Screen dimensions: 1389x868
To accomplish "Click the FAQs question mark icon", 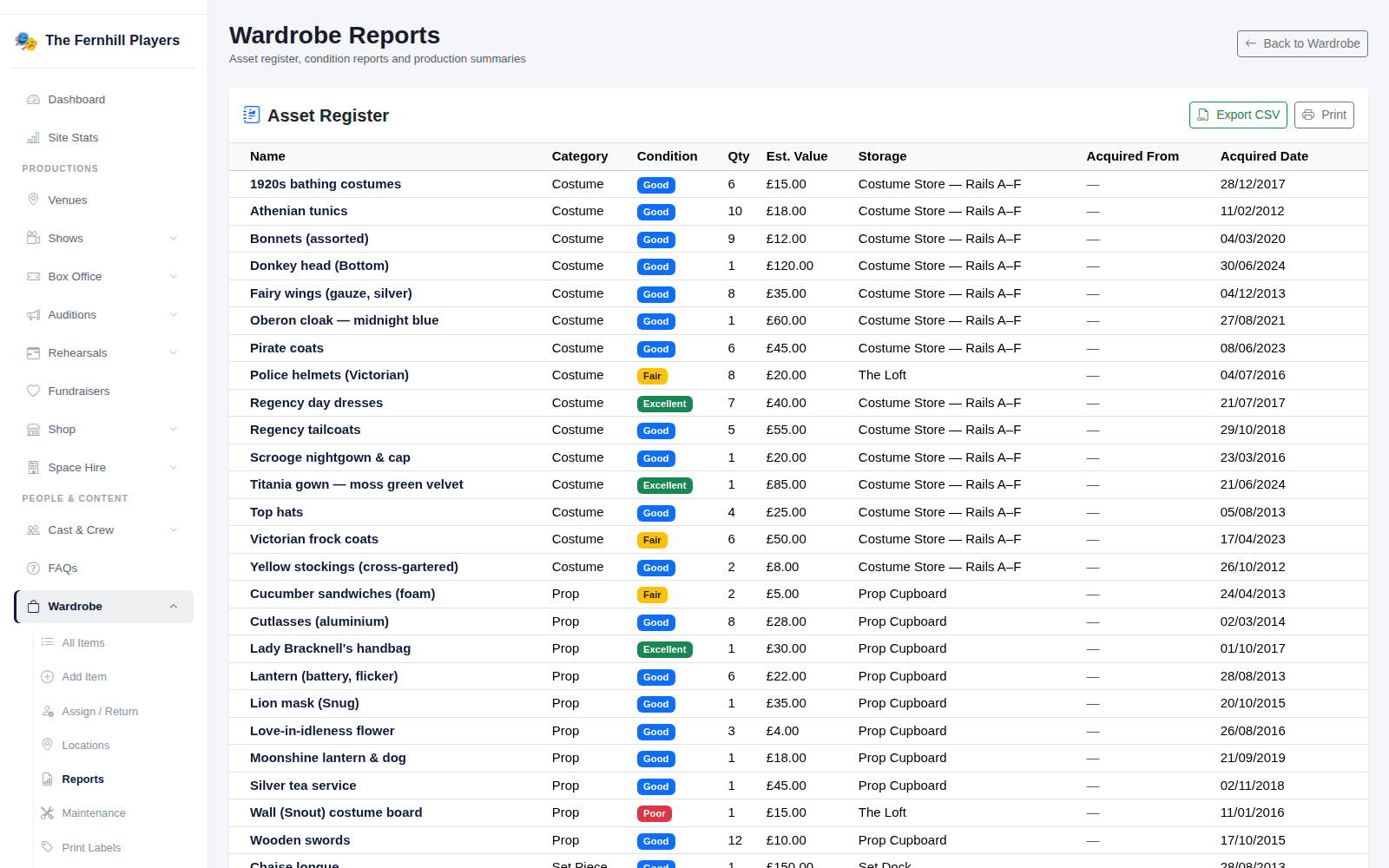I will click(33, 569).
